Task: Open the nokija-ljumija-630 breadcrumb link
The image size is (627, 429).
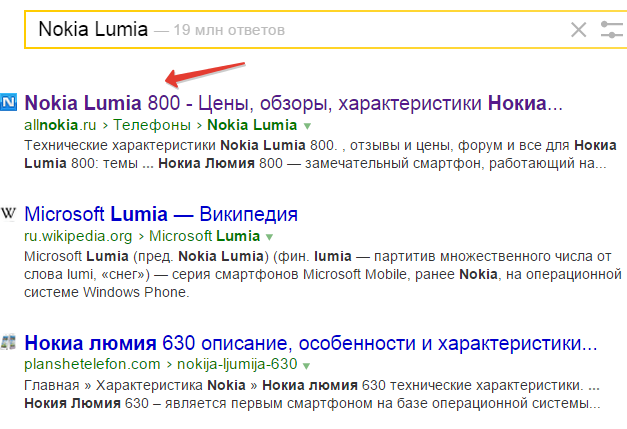Action: [237, 364]
